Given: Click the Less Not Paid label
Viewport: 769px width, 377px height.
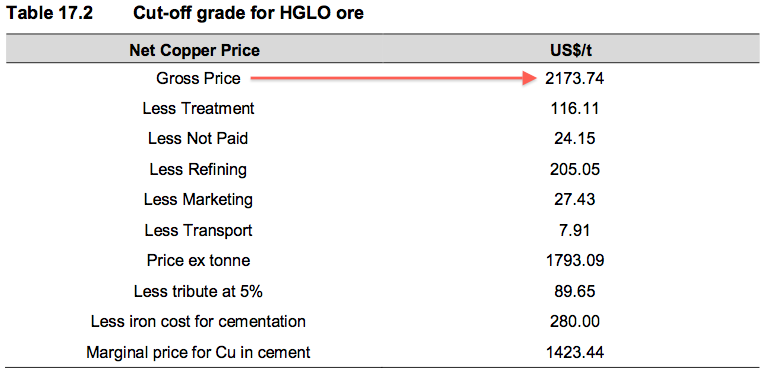Looking at the screenshot, I should click(198, 139).
